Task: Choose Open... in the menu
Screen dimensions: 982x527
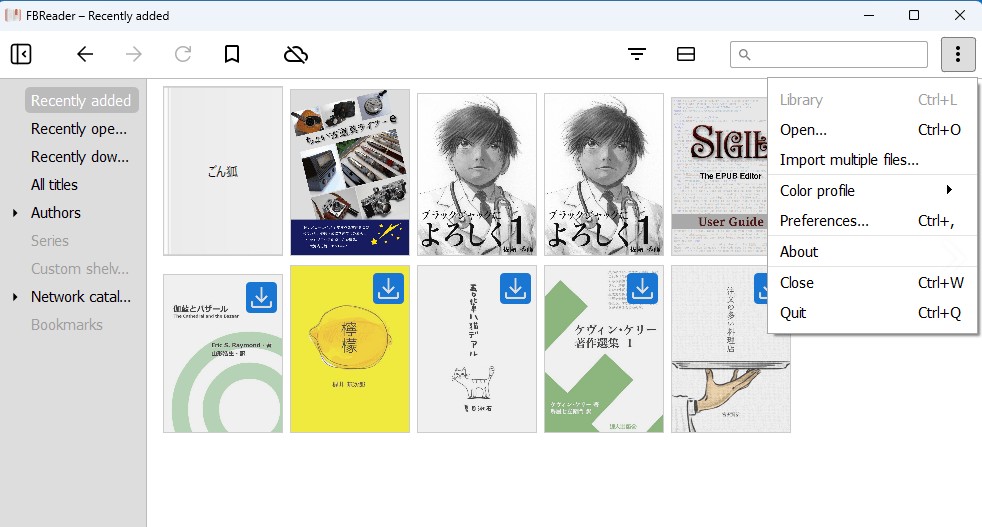Action: coord(872,130)
